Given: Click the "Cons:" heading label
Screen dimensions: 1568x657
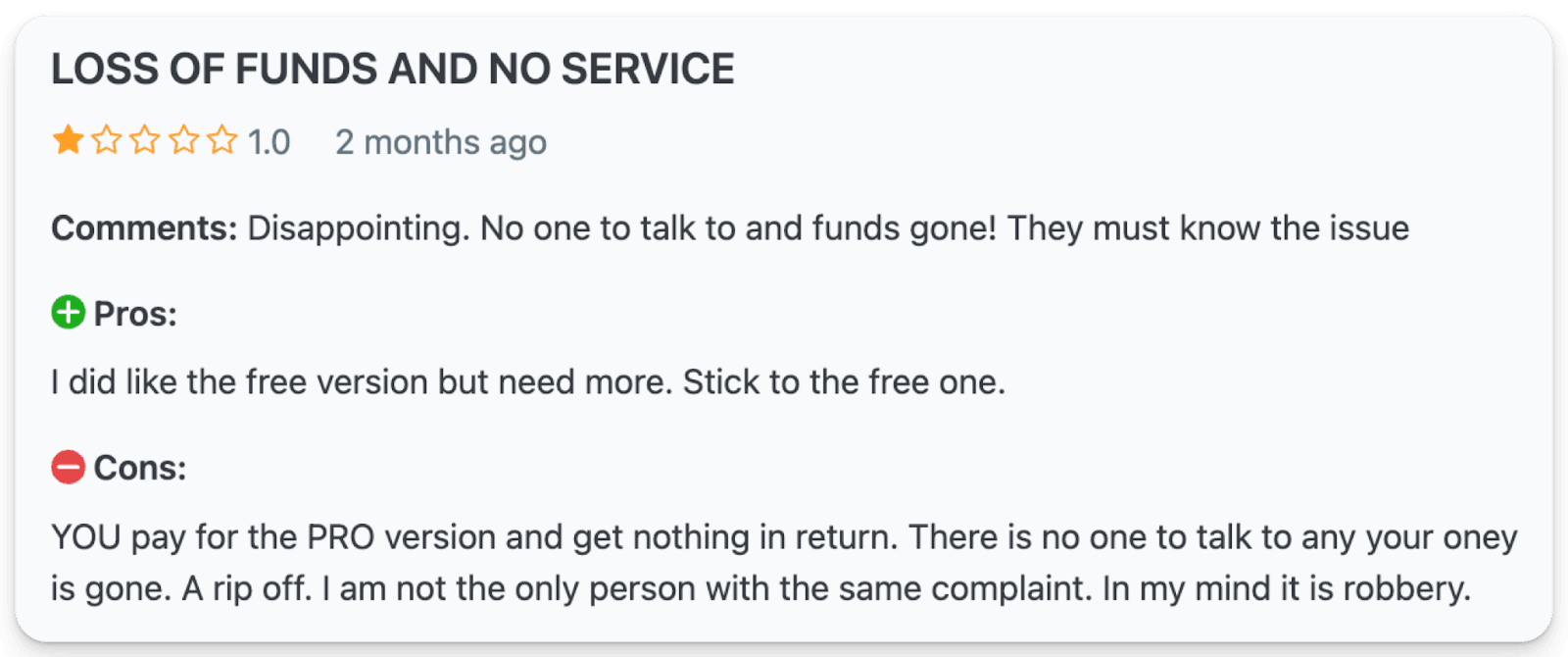Looking at the screenshot, I should (x=139, y=469).
